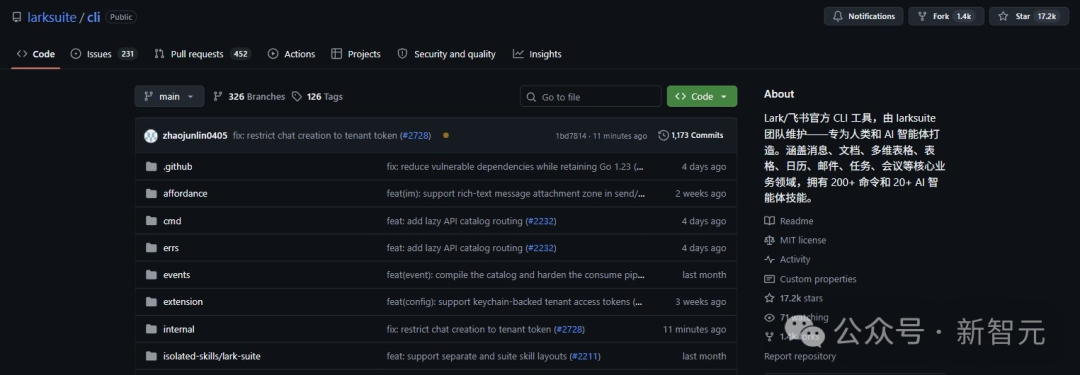1080x375 pixels.
Task: Click the zhaojunlin0405 avatar image
Action: 151,136
